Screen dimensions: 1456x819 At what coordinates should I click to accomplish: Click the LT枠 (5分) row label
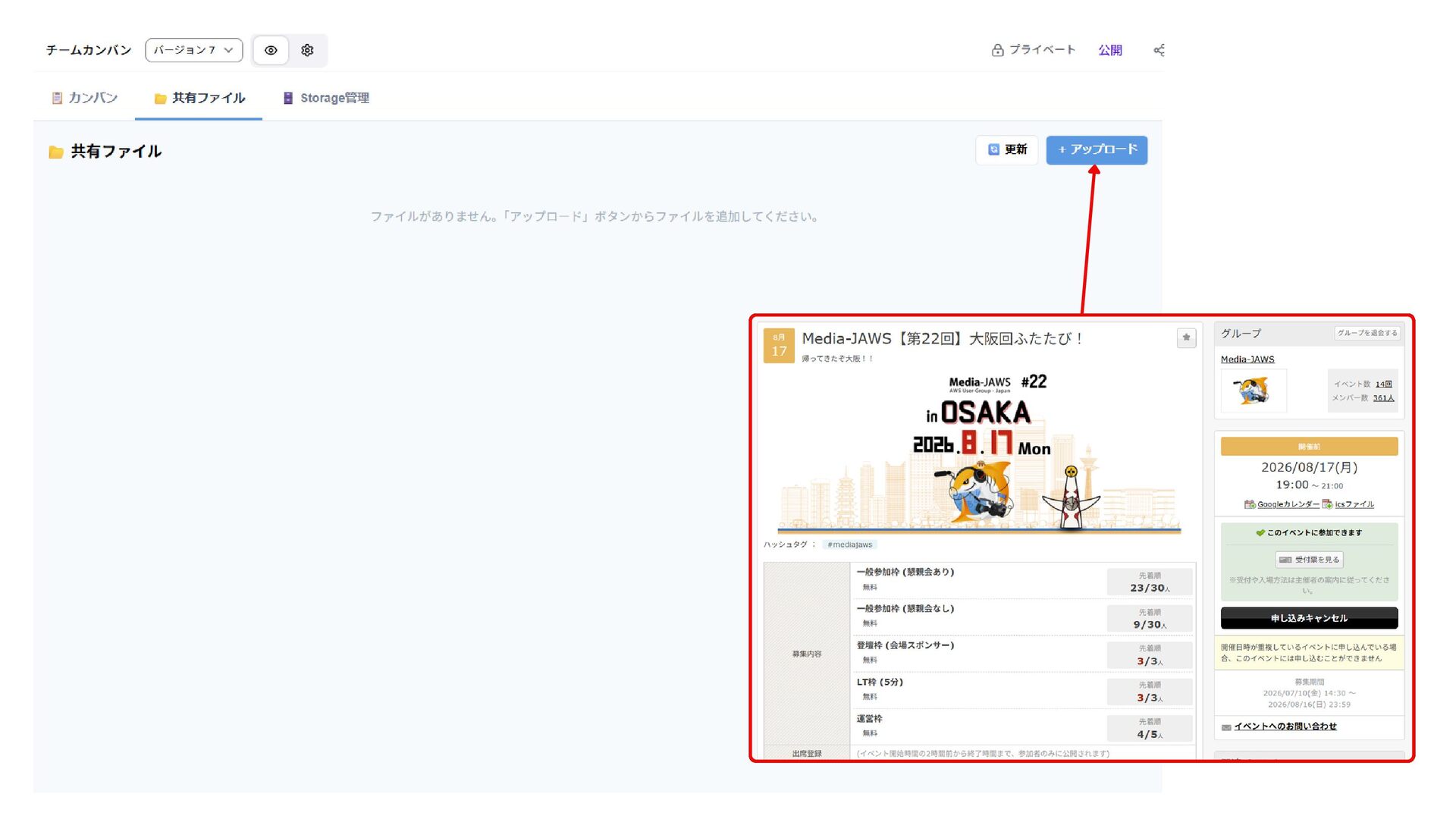coord(880,682)
